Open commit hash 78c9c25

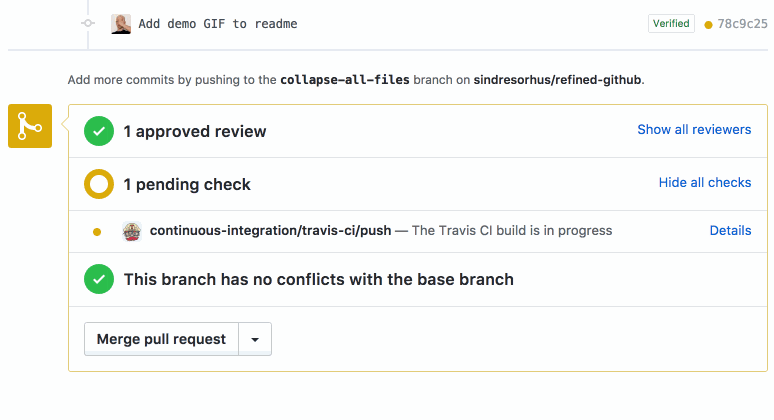(x=742, y=24)
